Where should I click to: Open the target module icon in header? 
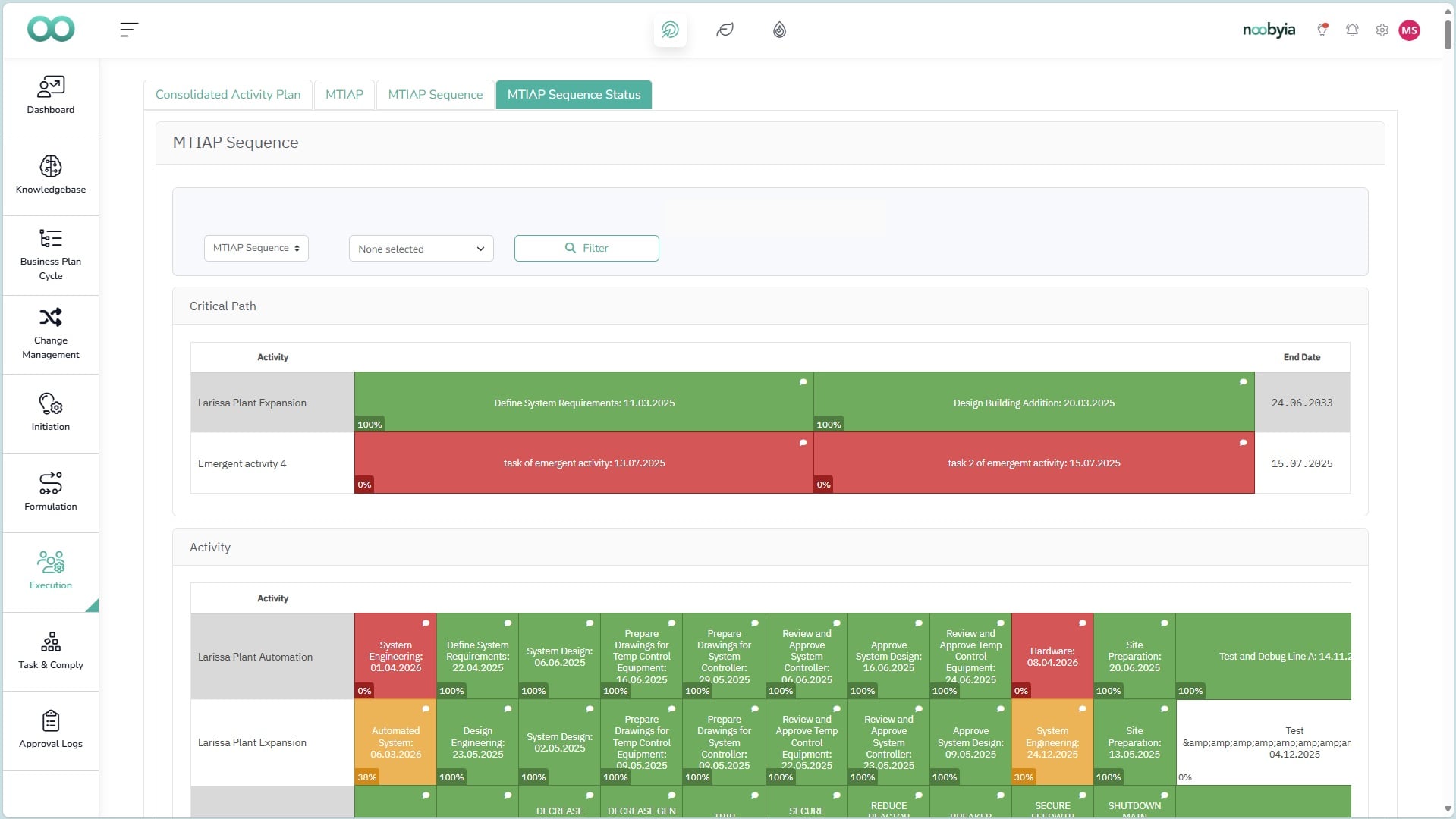(x=670, y=30)
